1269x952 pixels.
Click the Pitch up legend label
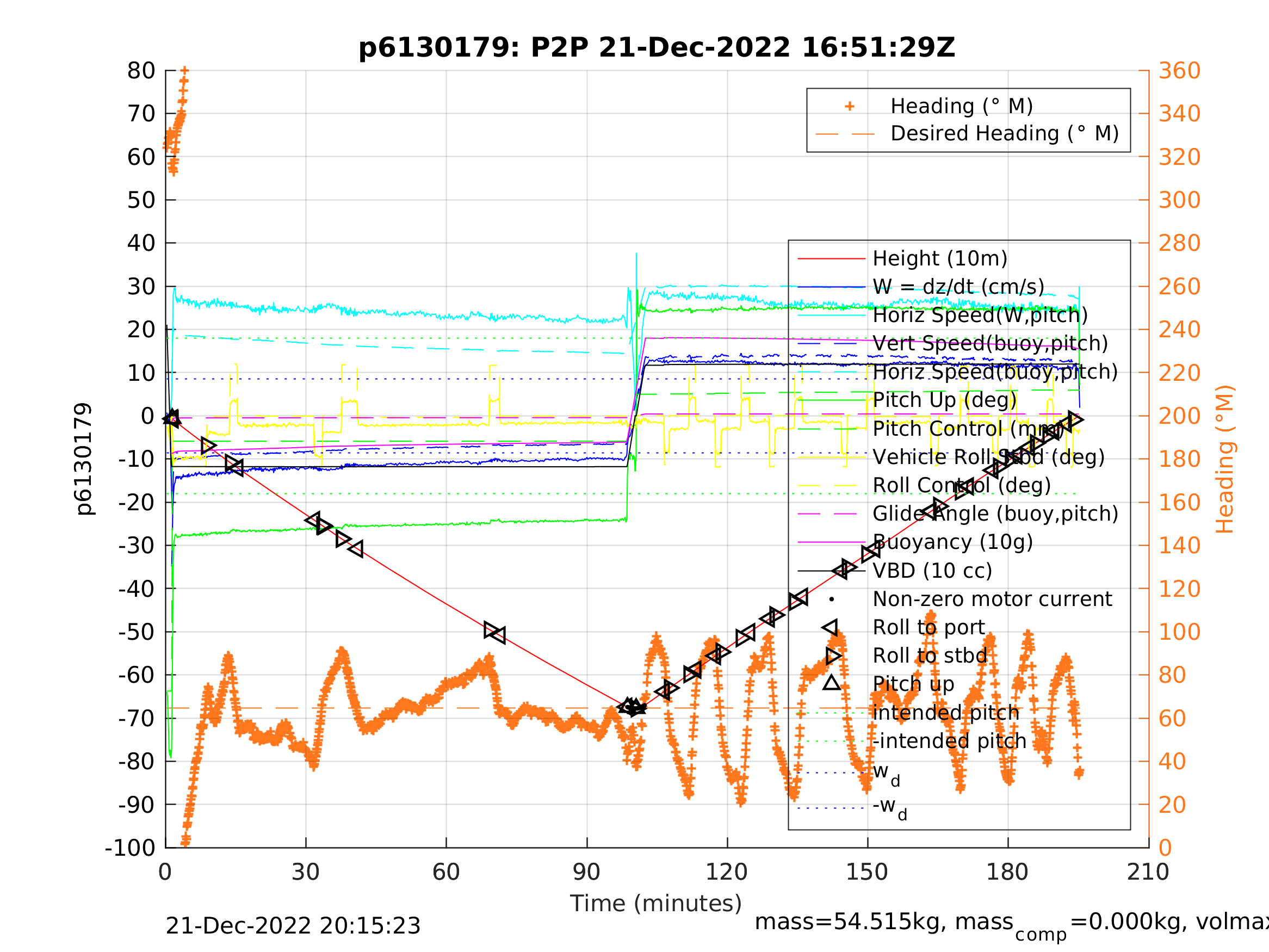pos(913,684)
